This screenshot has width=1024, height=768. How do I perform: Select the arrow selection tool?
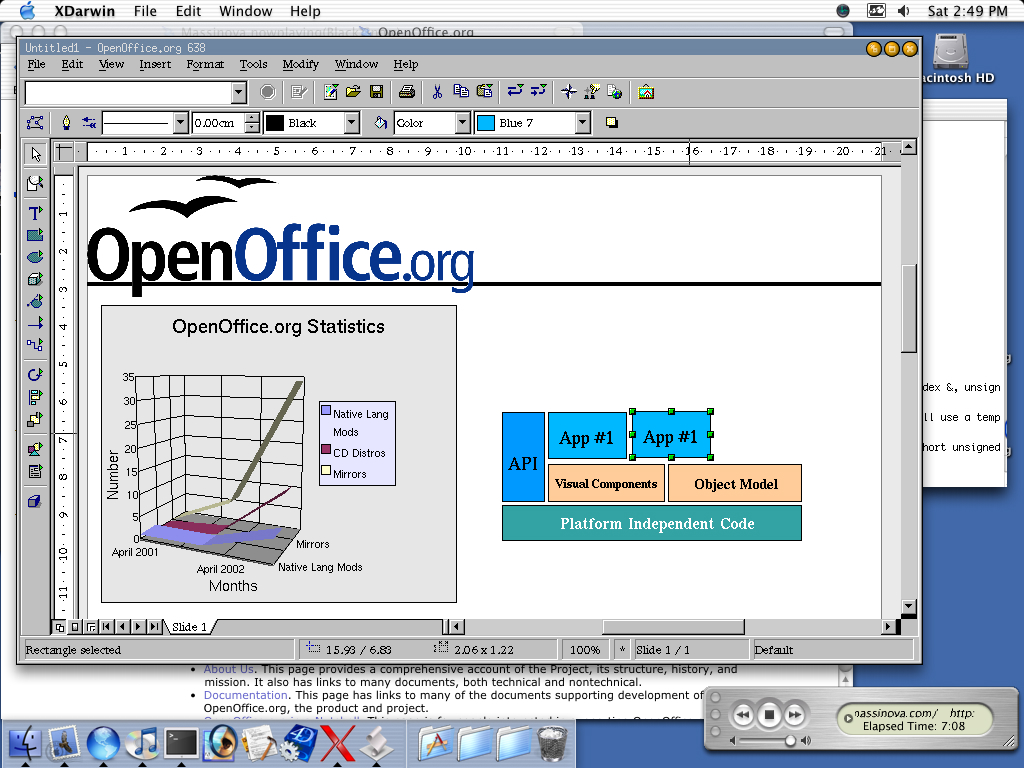tap(36, 154)
